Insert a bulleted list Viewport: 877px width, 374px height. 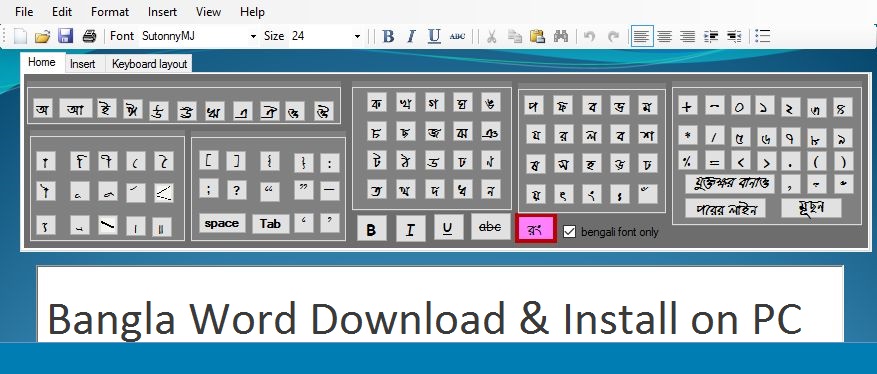pos(762,37)
